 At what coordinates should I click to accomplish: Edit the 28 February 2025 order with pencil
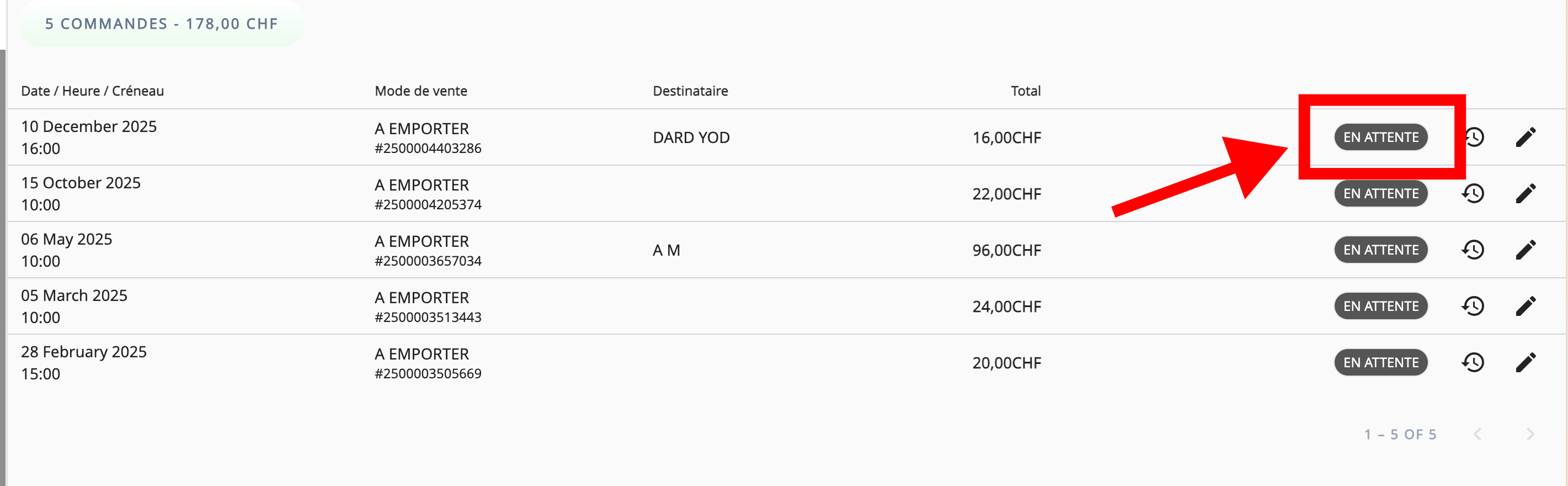(x=1526, y=362)
